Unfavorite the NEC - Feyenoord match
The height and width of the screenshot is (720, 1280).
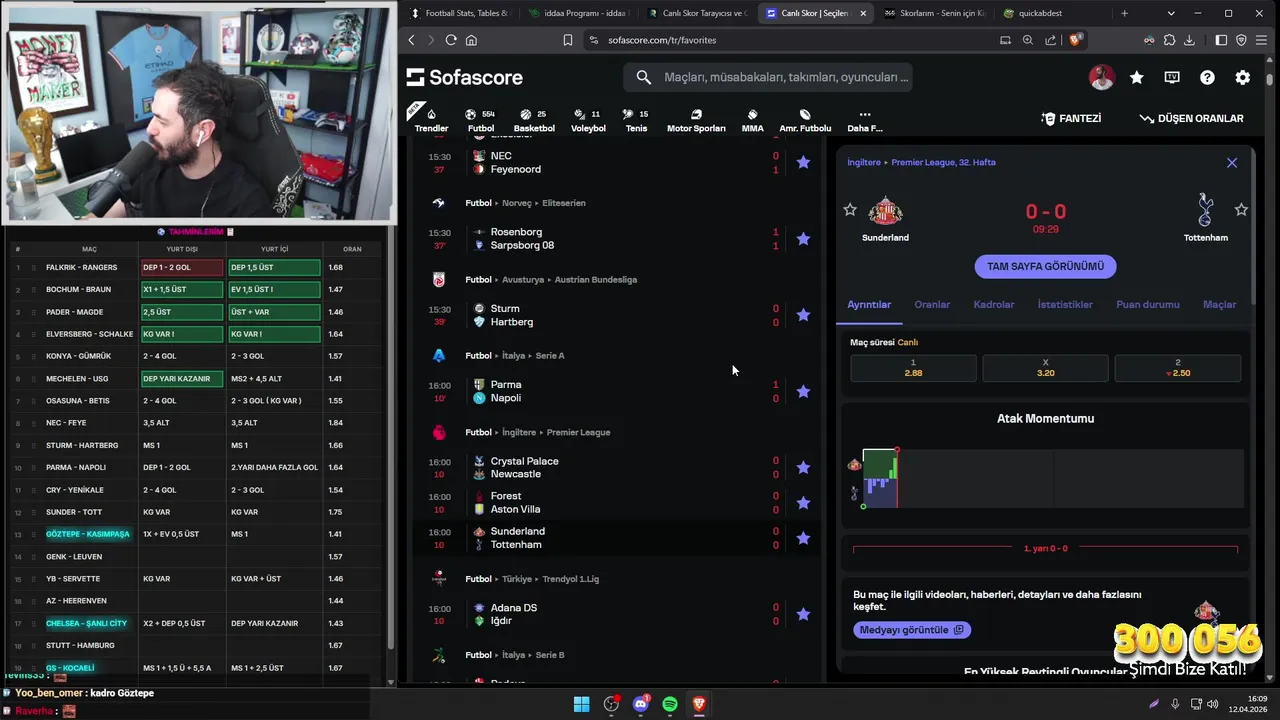[x=803, y=162]
